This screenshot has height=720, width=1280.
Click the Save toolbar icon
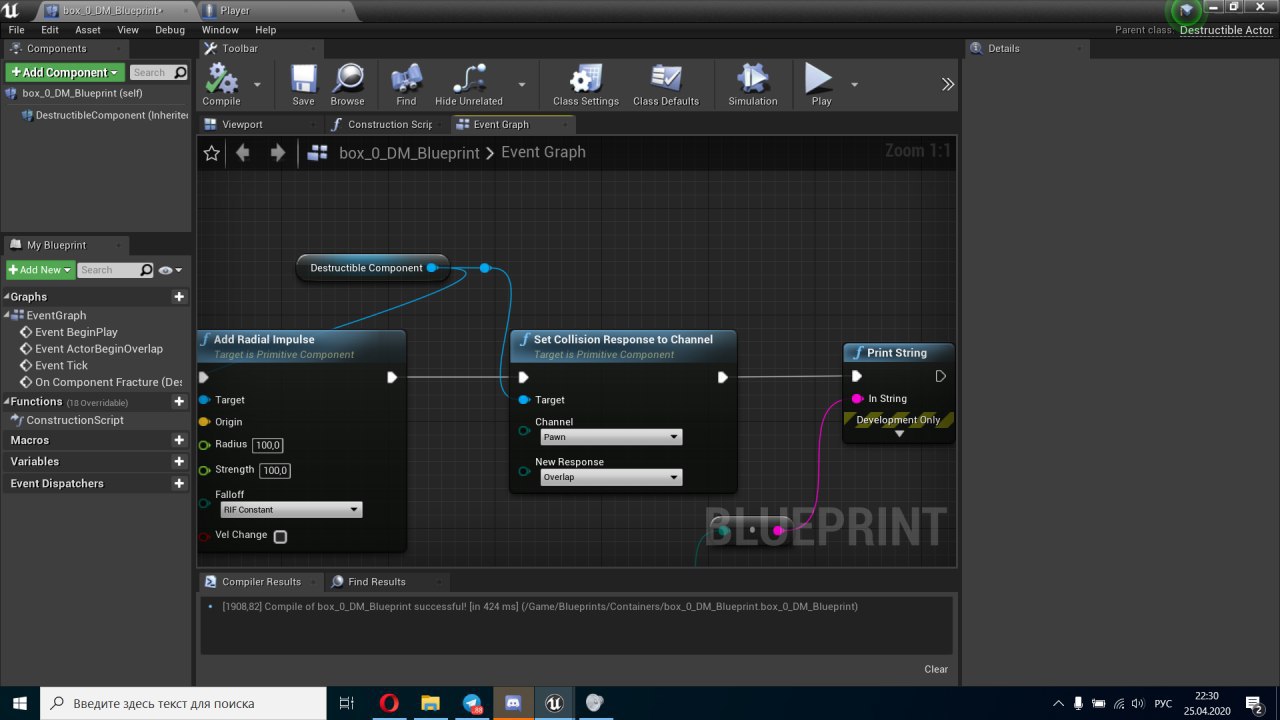click(x=303, y=84)
